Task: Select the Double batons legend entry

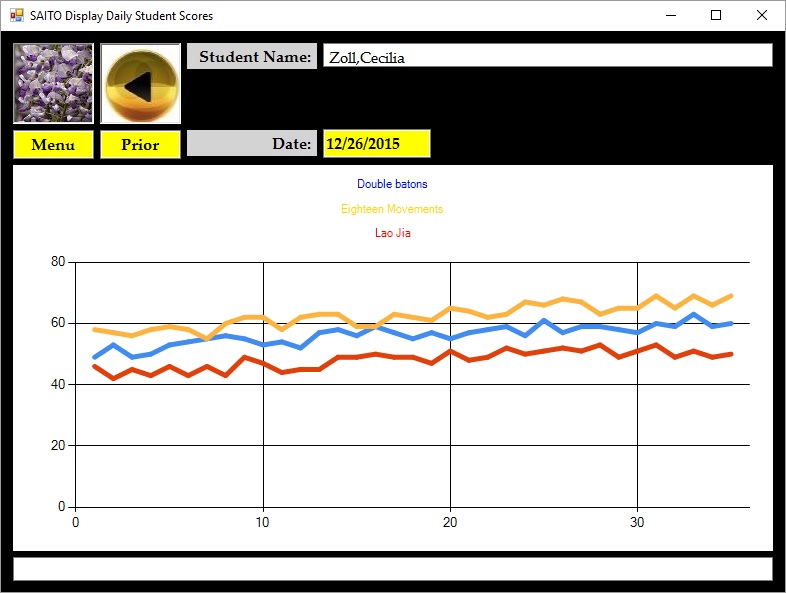Action: coord(392,184)
